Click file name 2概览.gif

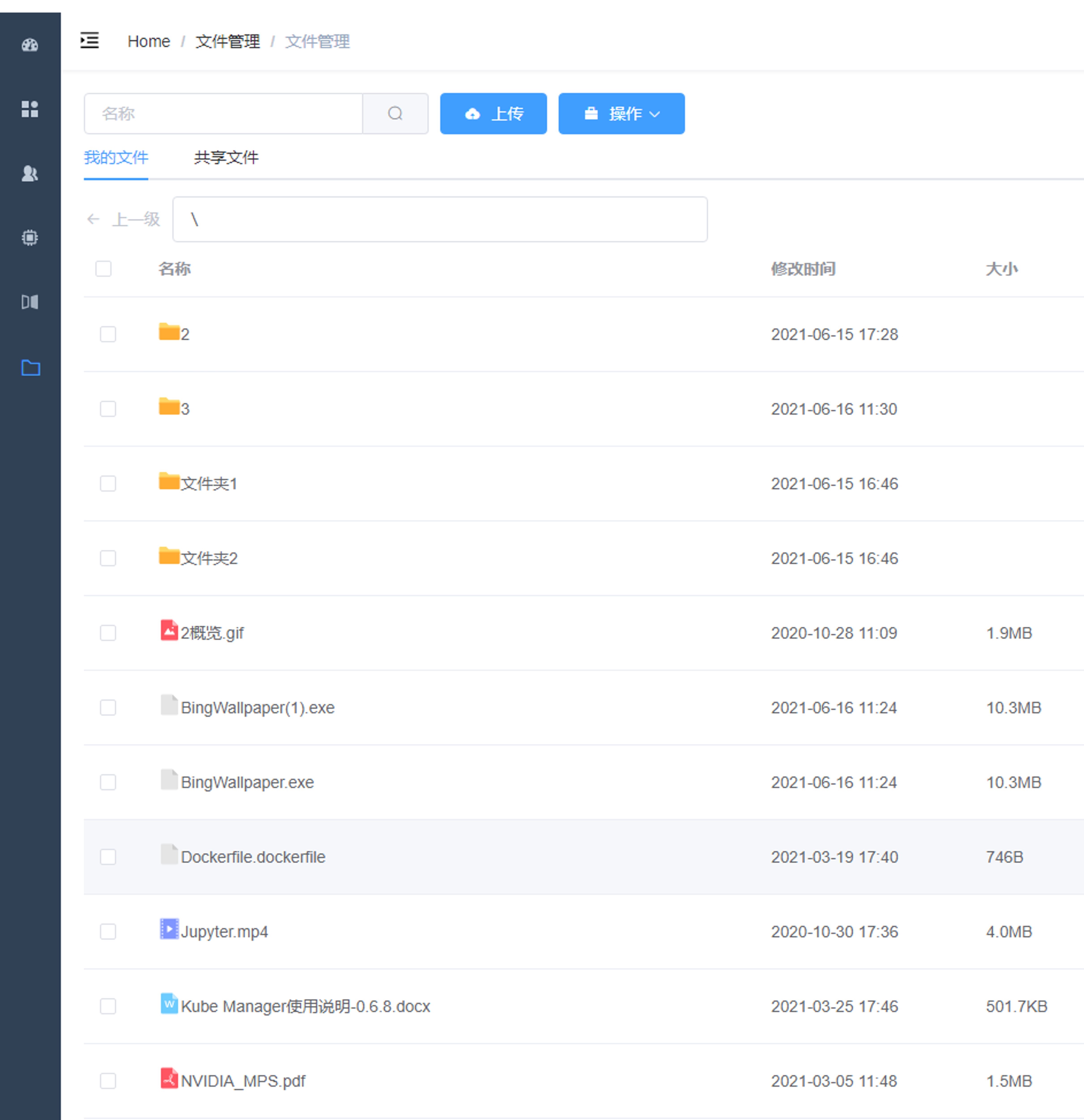coord(212,633)
